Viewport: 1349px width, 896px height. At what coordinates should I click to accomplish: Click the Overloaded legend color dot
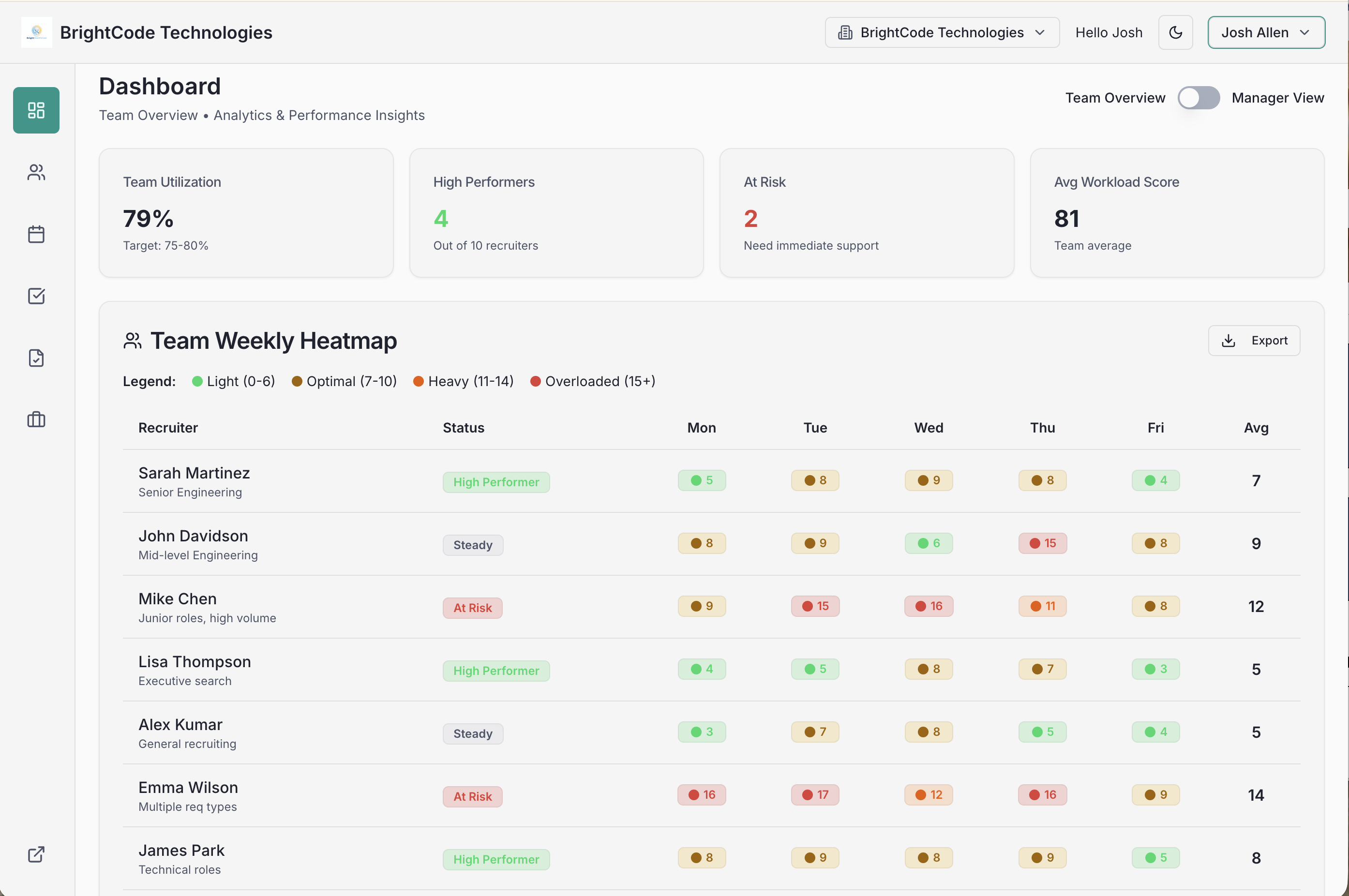pyautogui.click(x=535, y=381)
